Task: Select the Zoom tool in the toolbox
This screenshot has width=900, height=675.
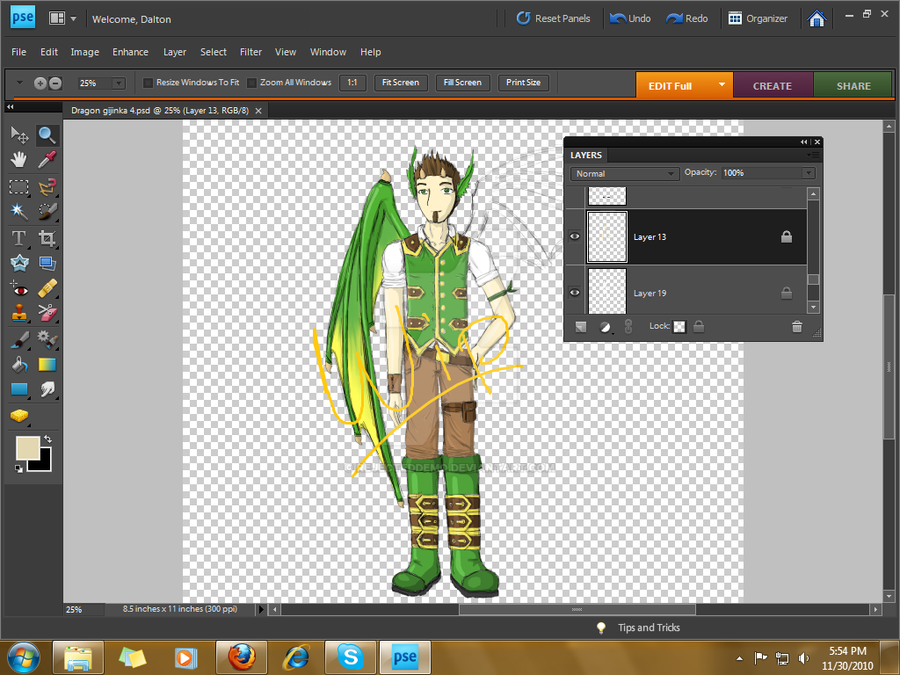Action: pos(46,135)
